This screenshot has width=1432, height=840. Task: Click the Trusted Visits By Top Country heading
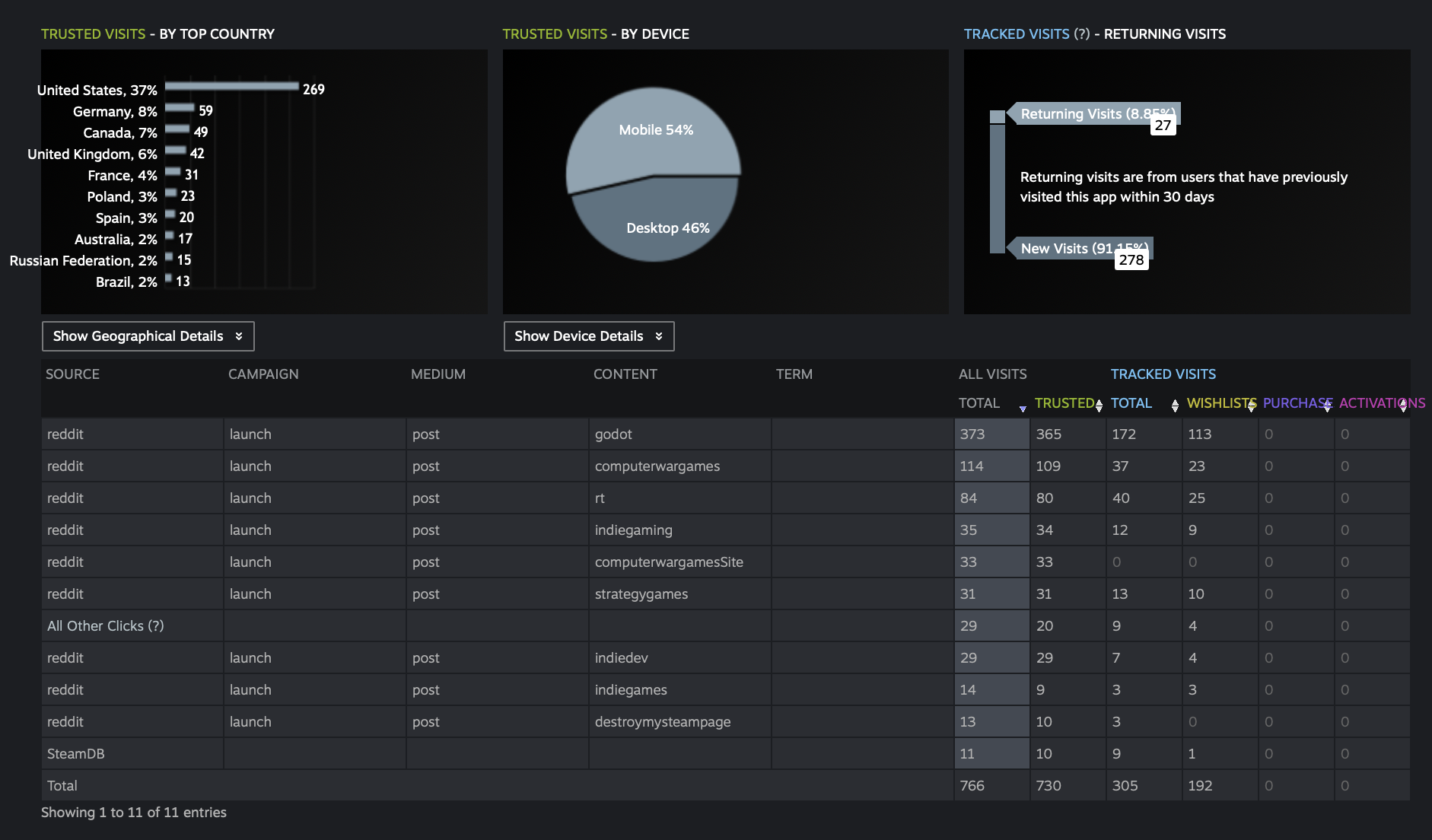[158, 34]
